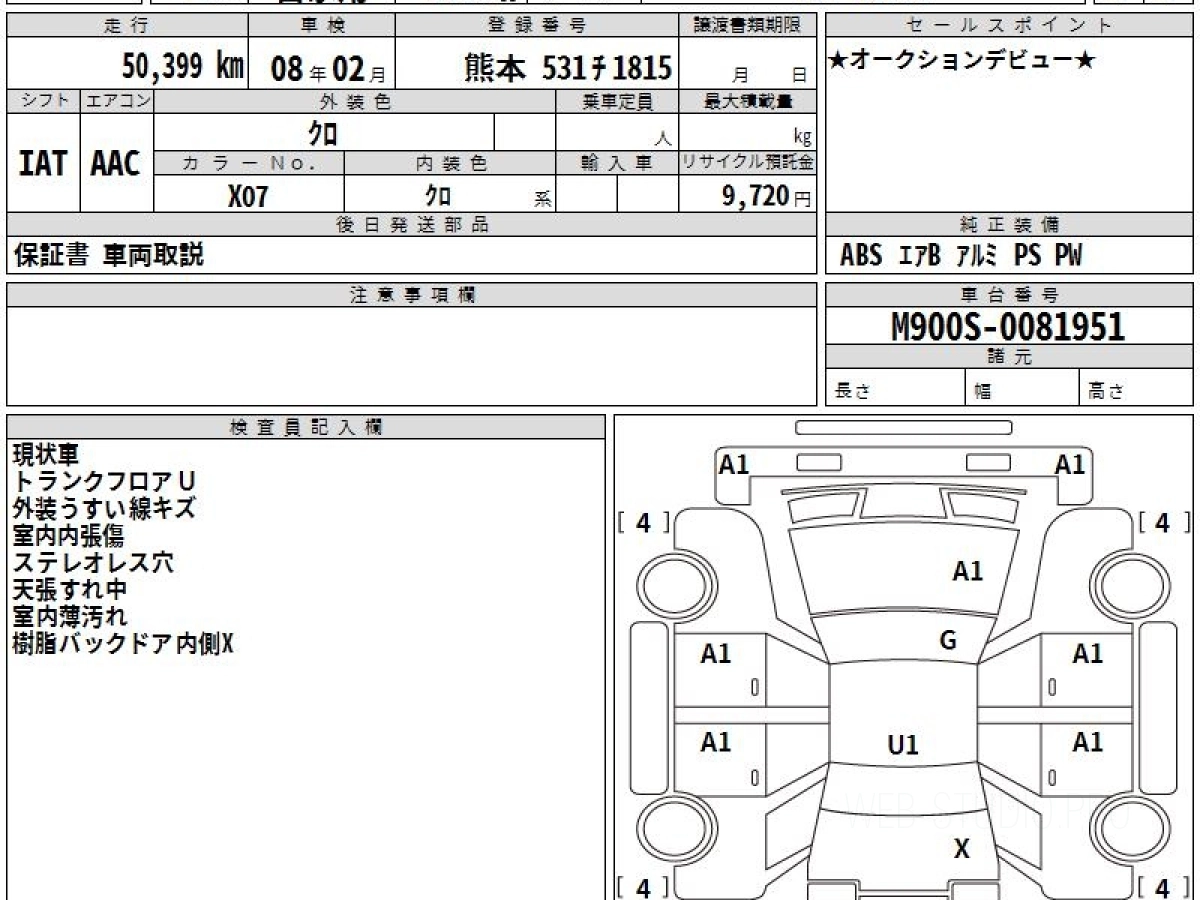
Task: Toggle the AAC air conditioner indicator
Action: point(115,165)
